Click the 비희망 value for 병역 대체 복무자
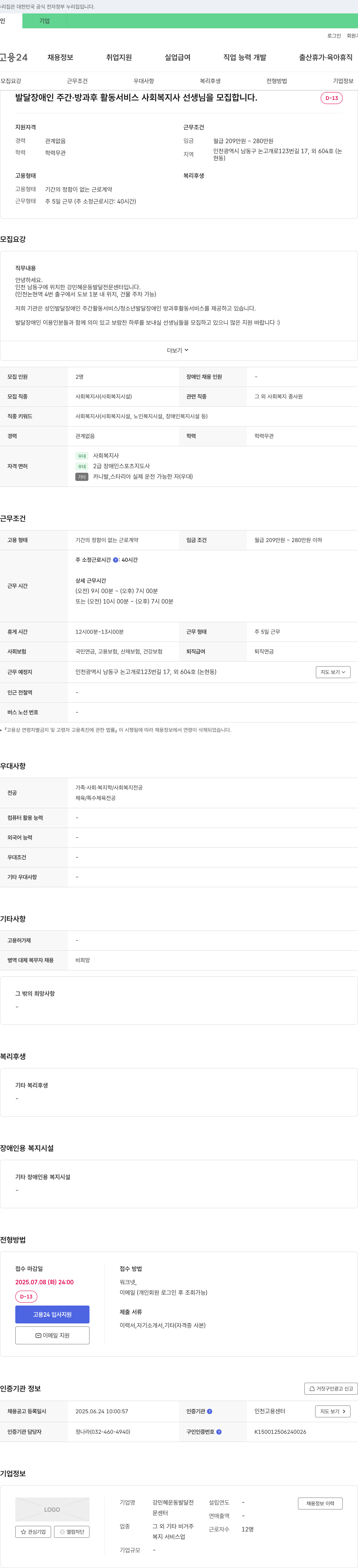The image size is (358, 1568). point(83,960)
